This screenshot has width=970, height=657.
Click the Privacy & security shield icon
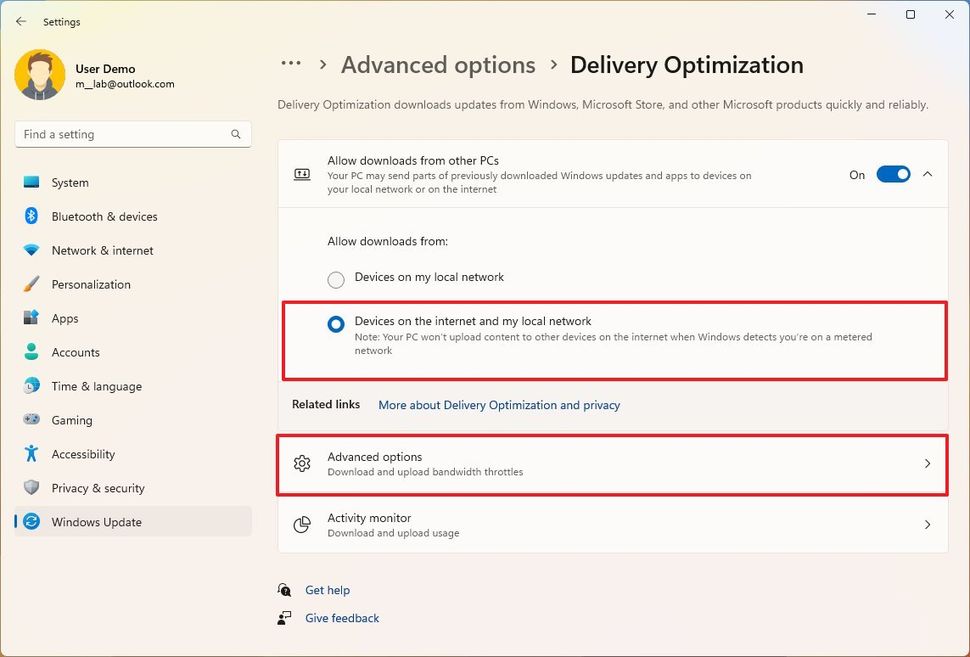tap(29, 488)
